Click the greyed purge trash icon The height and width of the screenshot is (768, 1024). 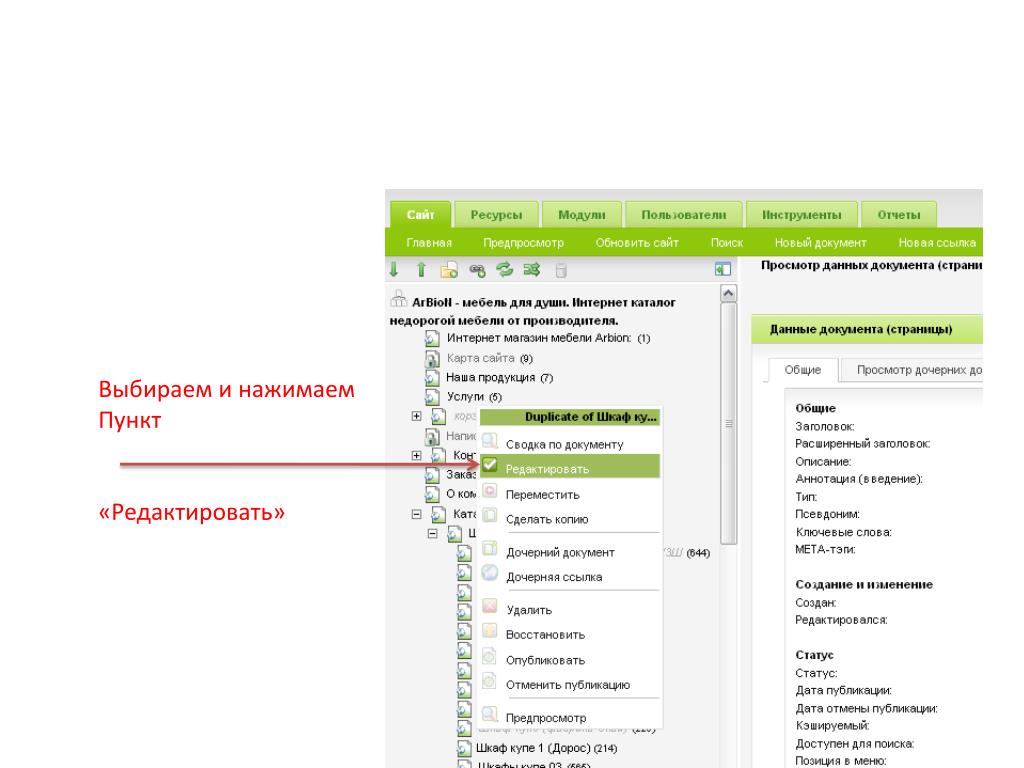pyautogui.click(x=560, y=270)
